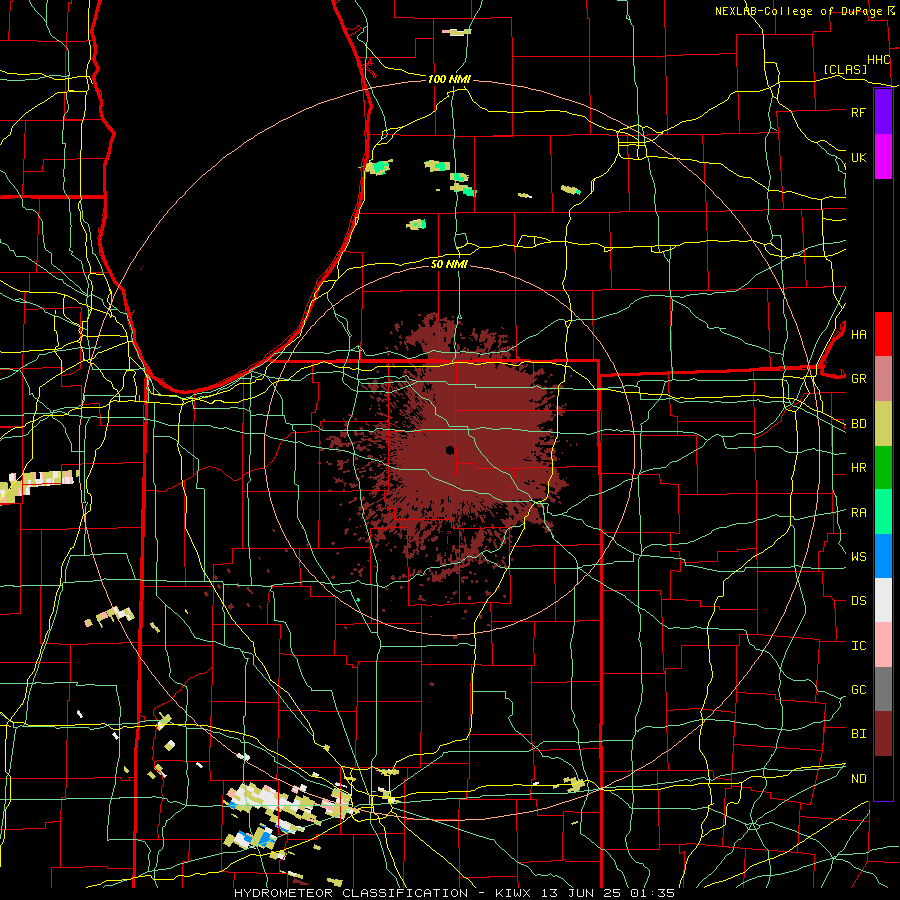
Task: Click the HHC product code label
Action: (878, 60)
